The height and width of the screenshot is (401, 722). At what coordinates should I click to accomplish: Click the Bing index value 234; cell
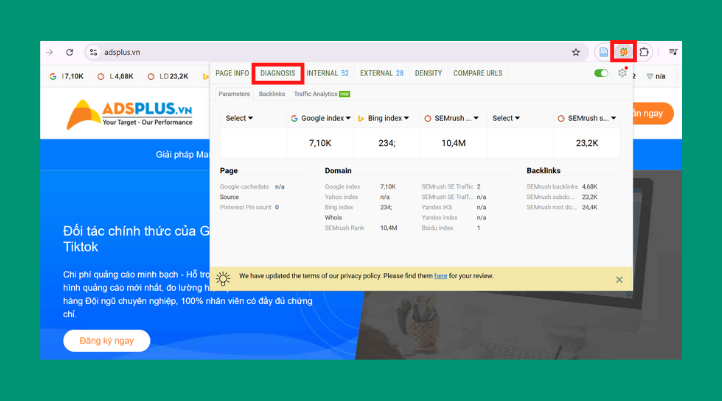click(x=387, y=143)
